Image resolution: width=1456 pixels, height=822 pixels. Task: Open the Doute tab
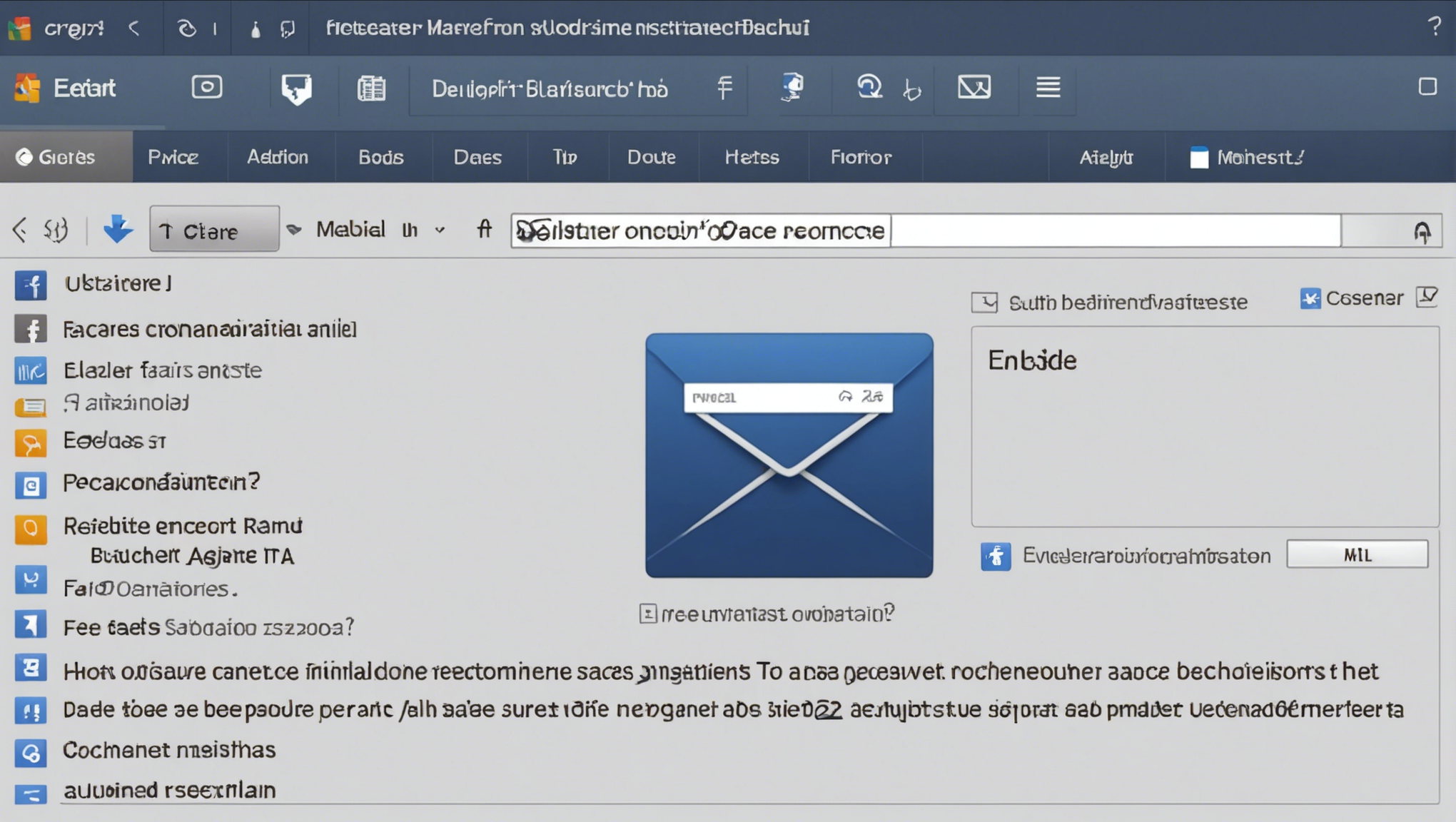pyautogui.click(x=652, y=157)
